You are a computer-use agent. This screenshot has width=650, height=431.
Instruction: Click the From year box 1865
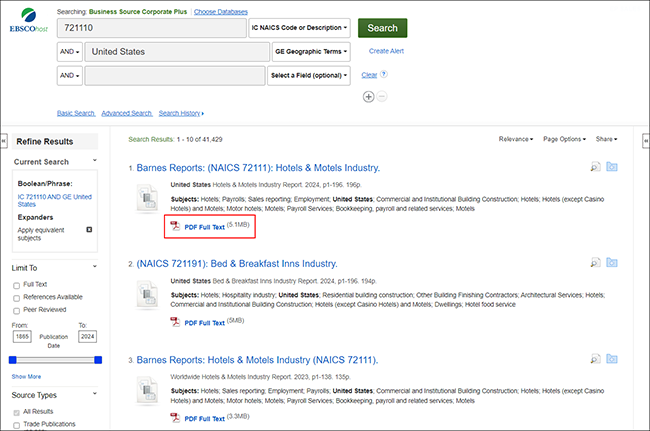22,337
